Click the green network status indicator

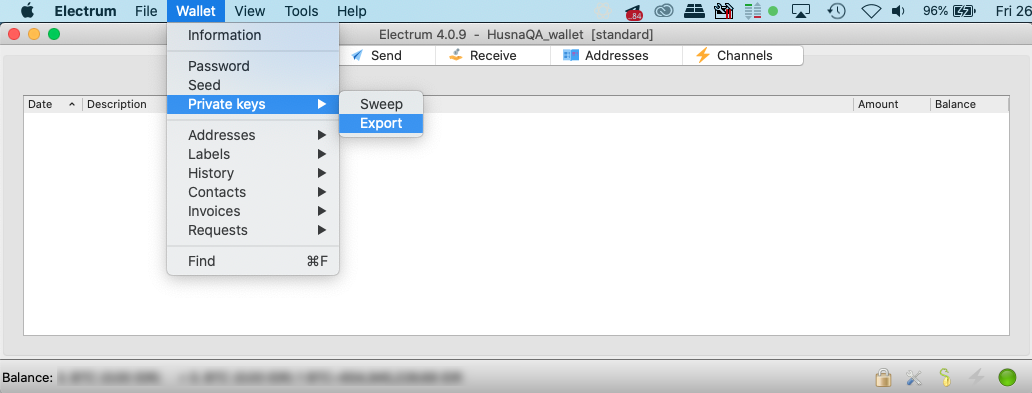[x=1007, y=377]
